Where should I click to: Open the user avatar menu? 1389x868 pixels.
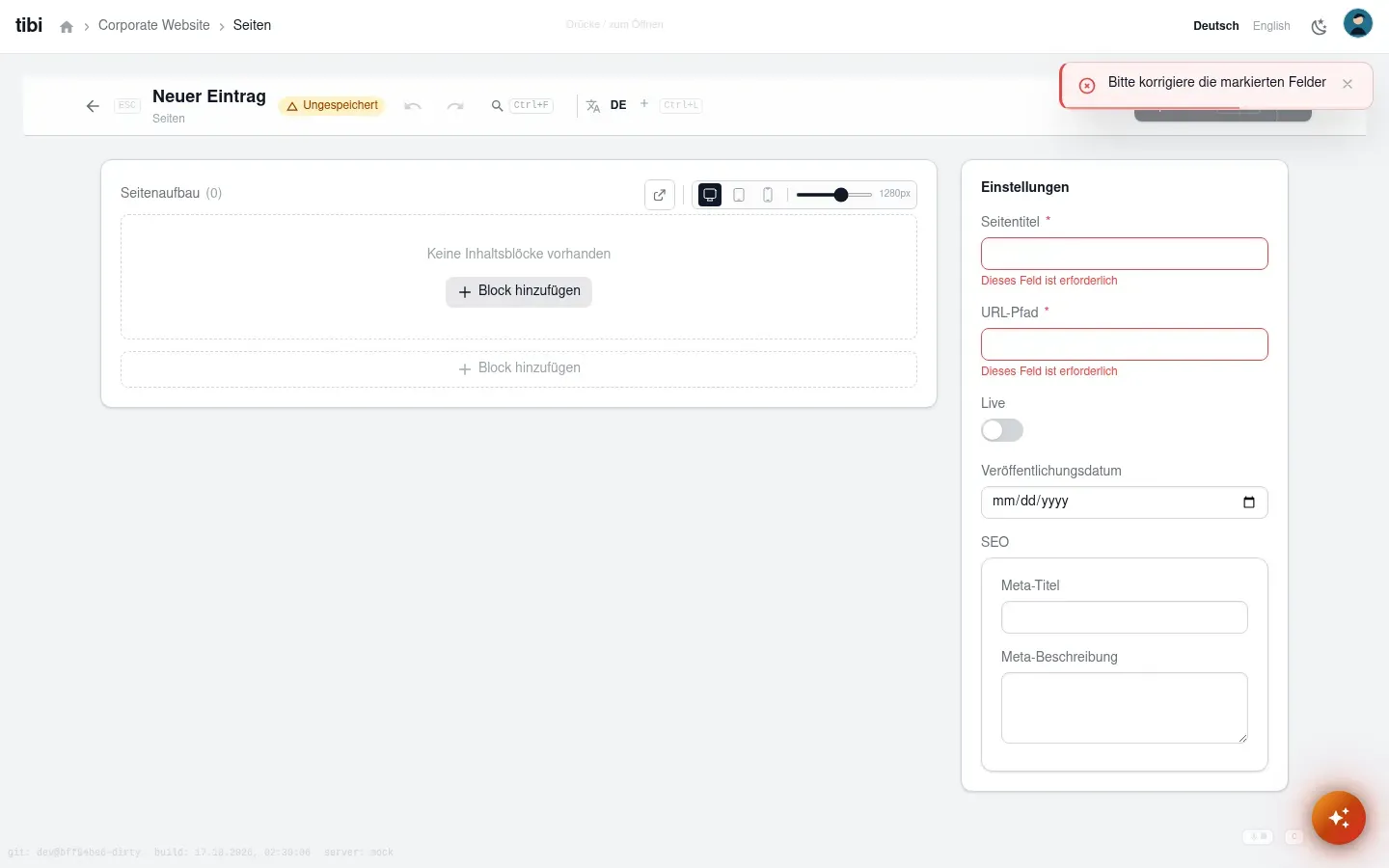pos(1358,23)
